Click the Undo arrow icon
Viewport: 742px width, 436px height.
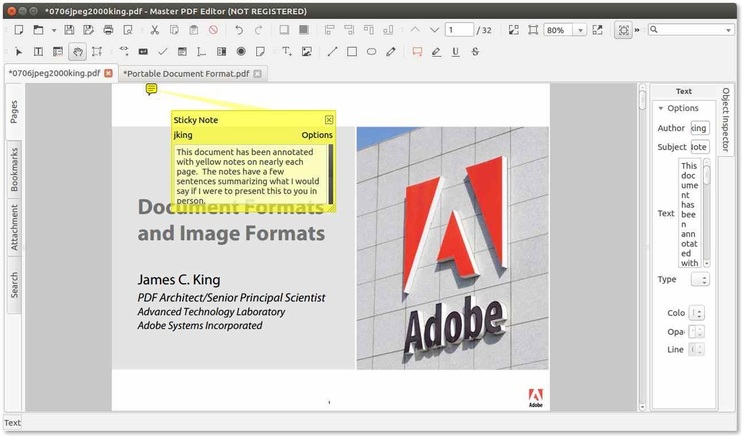[x=239, y=30]
